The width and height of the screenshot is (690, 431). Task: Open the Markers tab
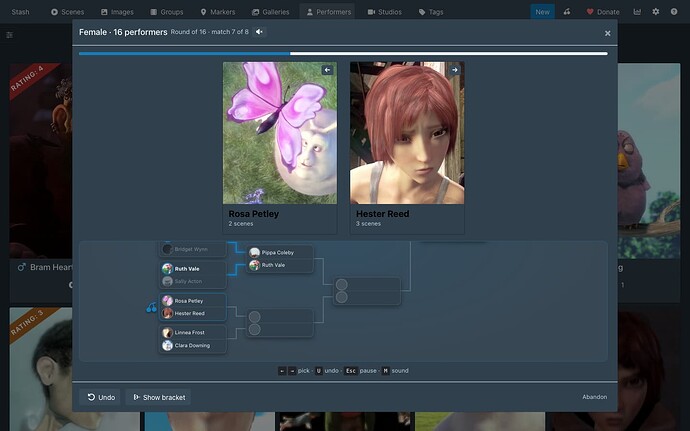(x=217, y=12)
